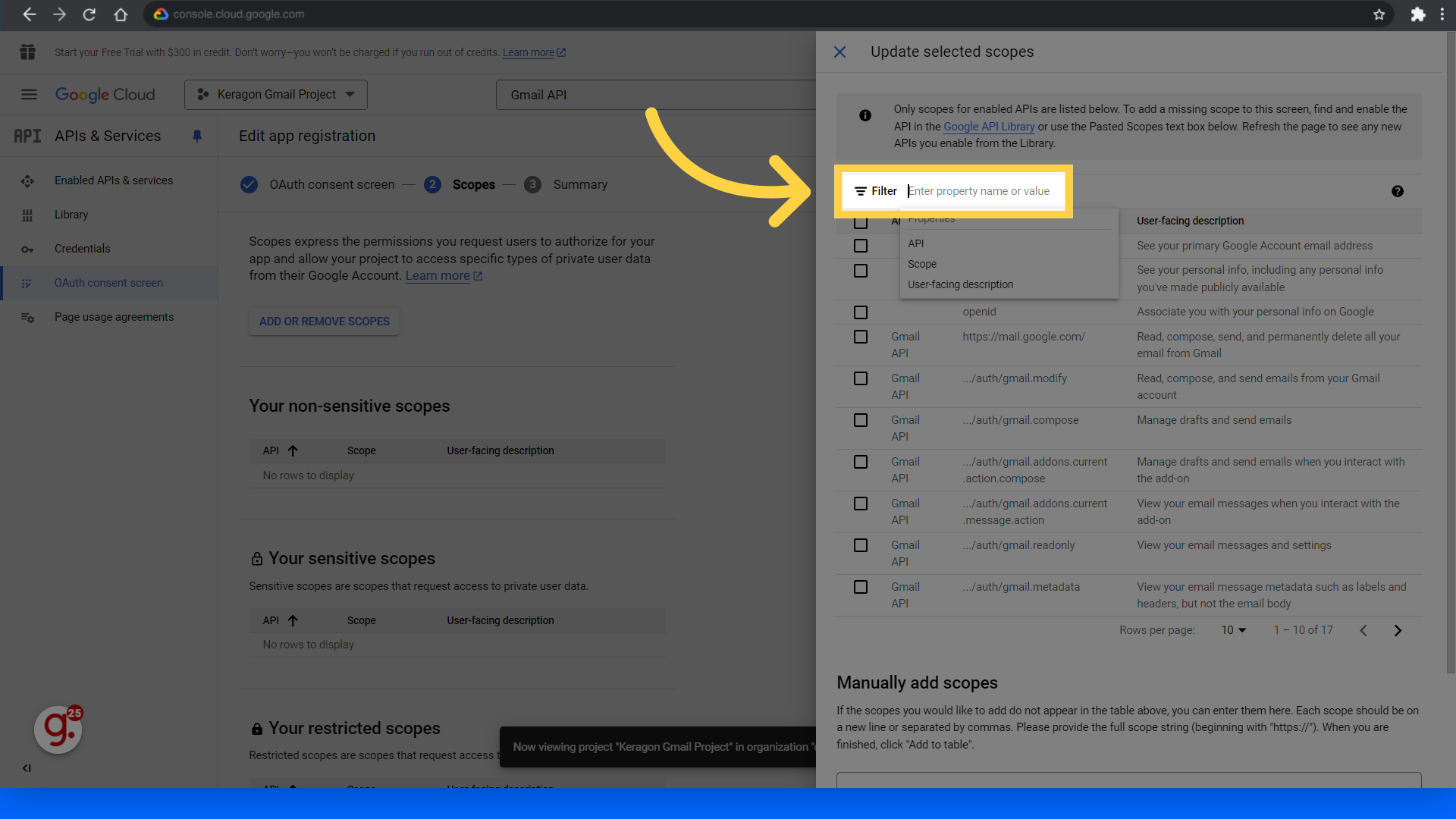Image resolution: width=1456 pixels, height=819 pixels.
Task: Go to OAuth consent screen step
Action: click(317, 184)
